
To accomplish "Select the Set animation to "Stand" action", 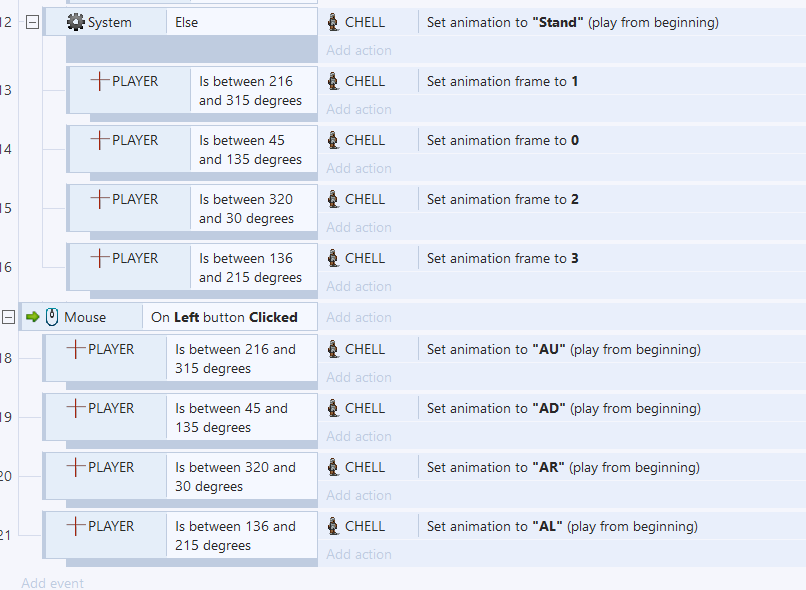I will click(x=573, y=22).
